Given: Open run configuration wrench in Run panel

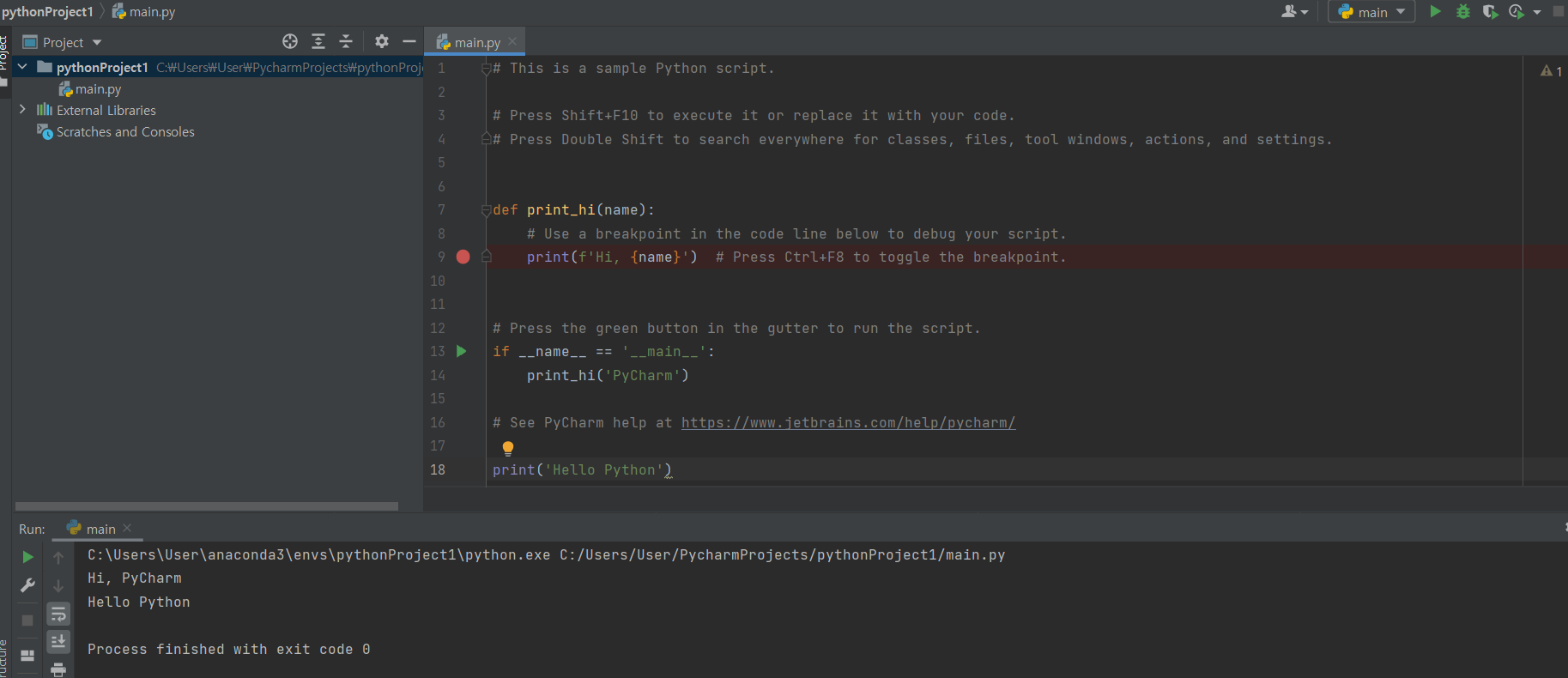Looking at the screenshot, I should coord(27,585).
